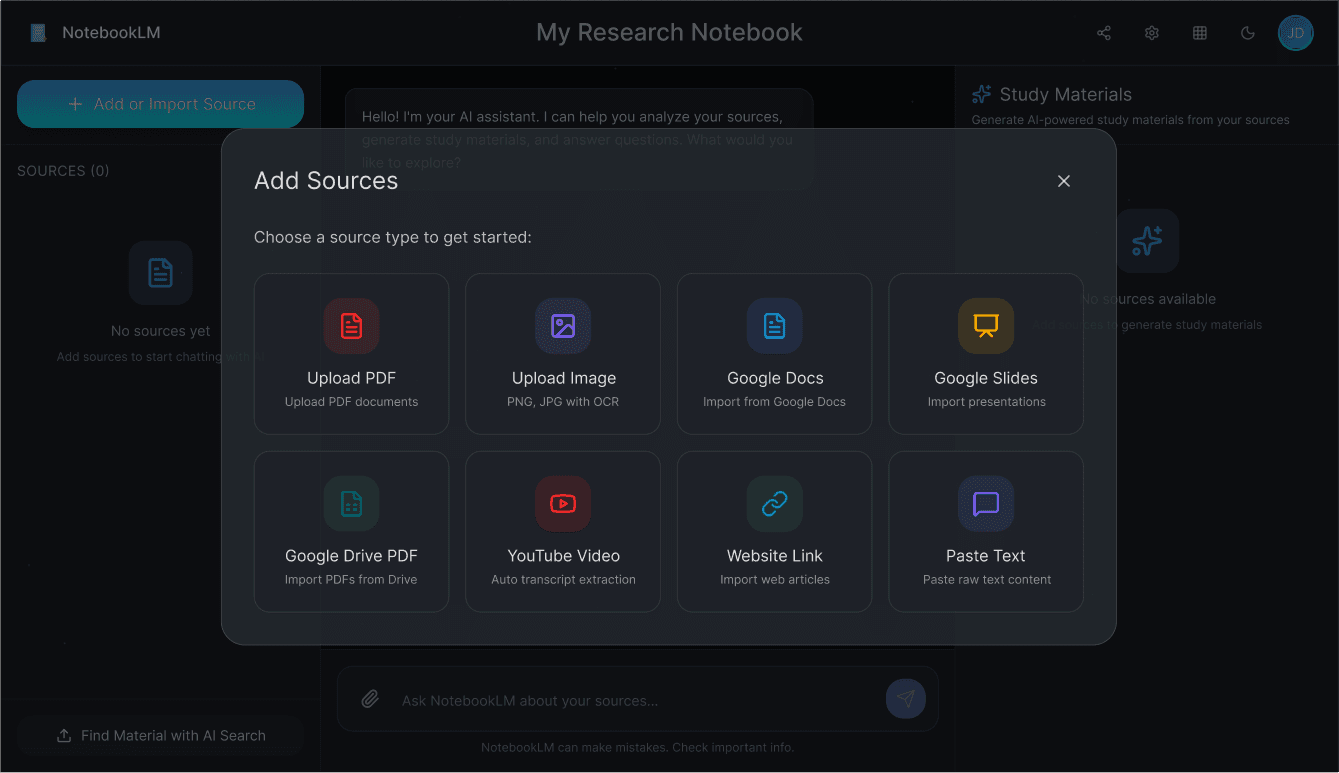Click the paperclip attach icon
This screenshot has width=1339, height=773.
tap(370, 699)
